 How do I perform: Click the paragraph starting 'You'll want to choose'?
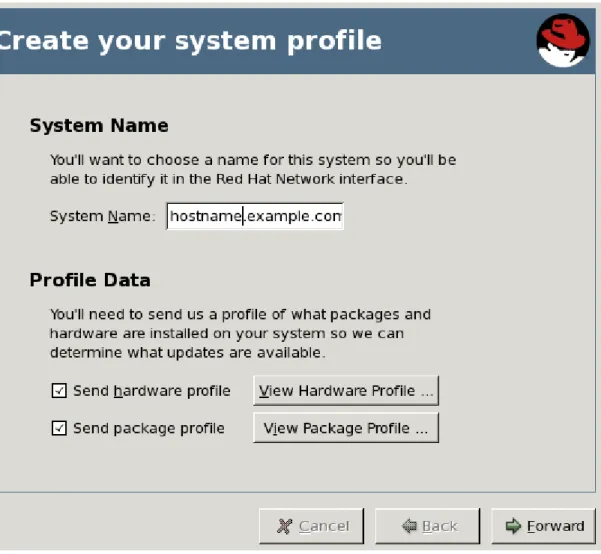[x=253, y=169]
